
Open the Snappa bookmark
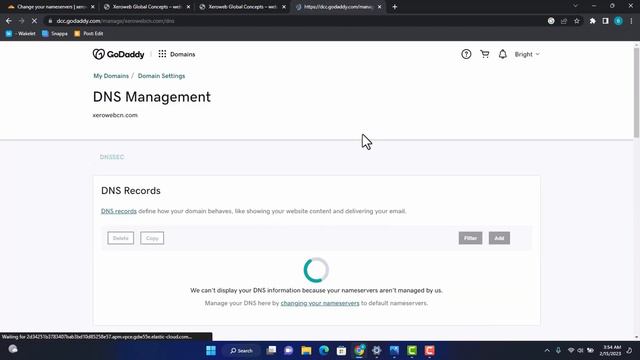point(55,33)
